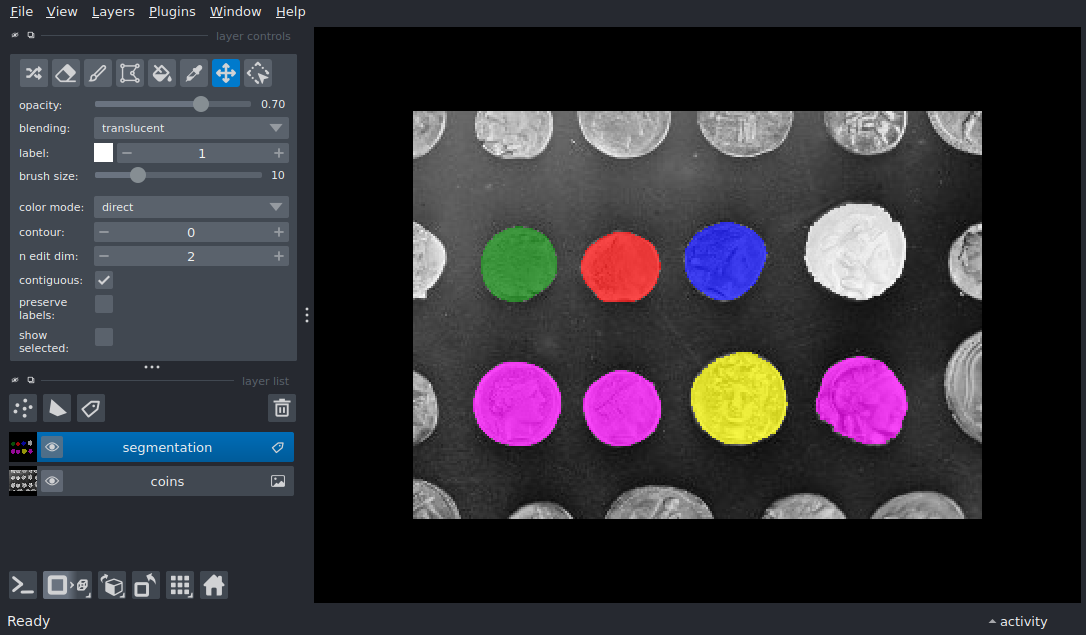Delete selected layer with trash icon
This screenshot has height=635, width=1086.
[282, 408]
